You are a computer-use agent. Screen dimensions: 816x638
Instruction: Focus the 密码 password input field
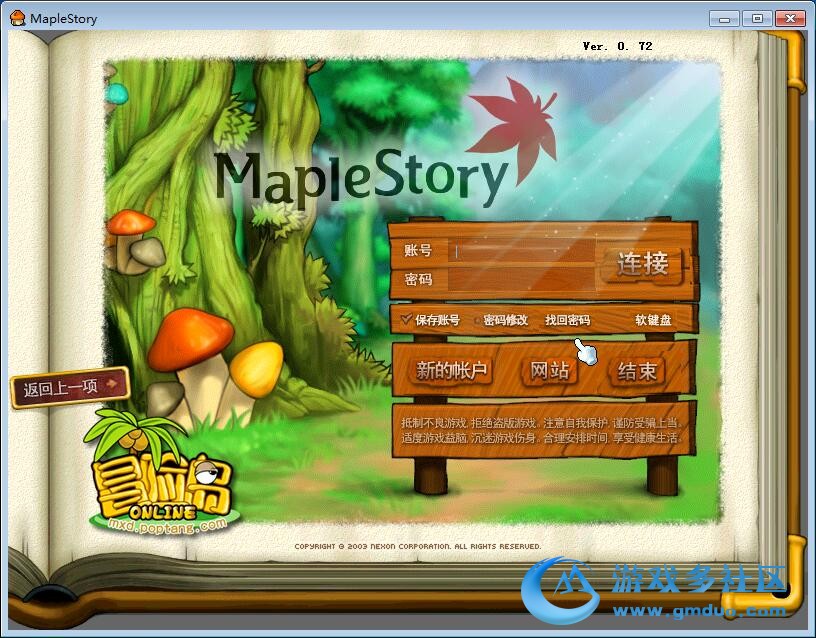[x=521, y=279]
